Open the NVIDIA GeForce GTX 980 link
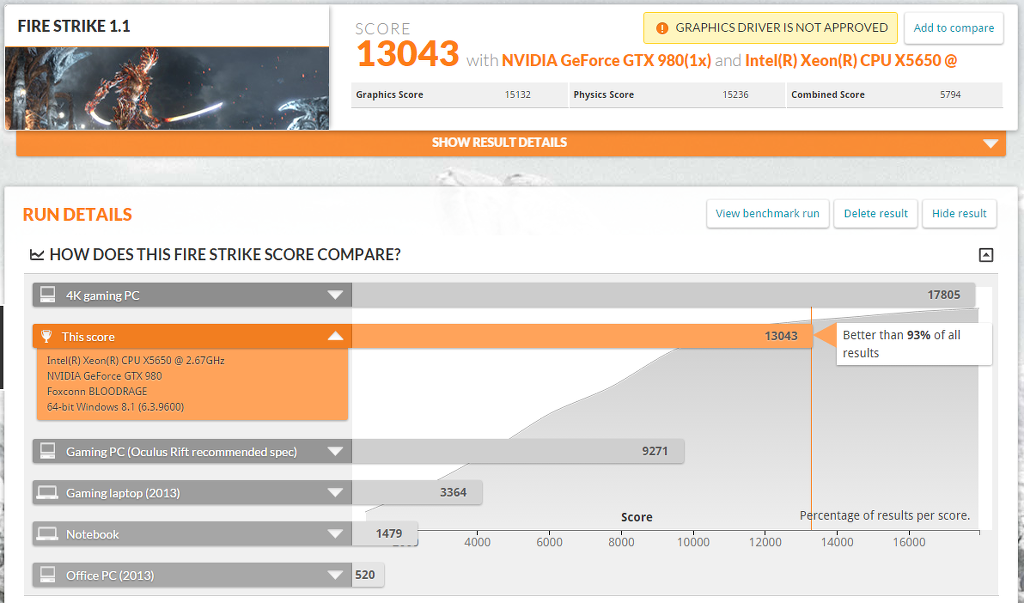 coord(606,60)
